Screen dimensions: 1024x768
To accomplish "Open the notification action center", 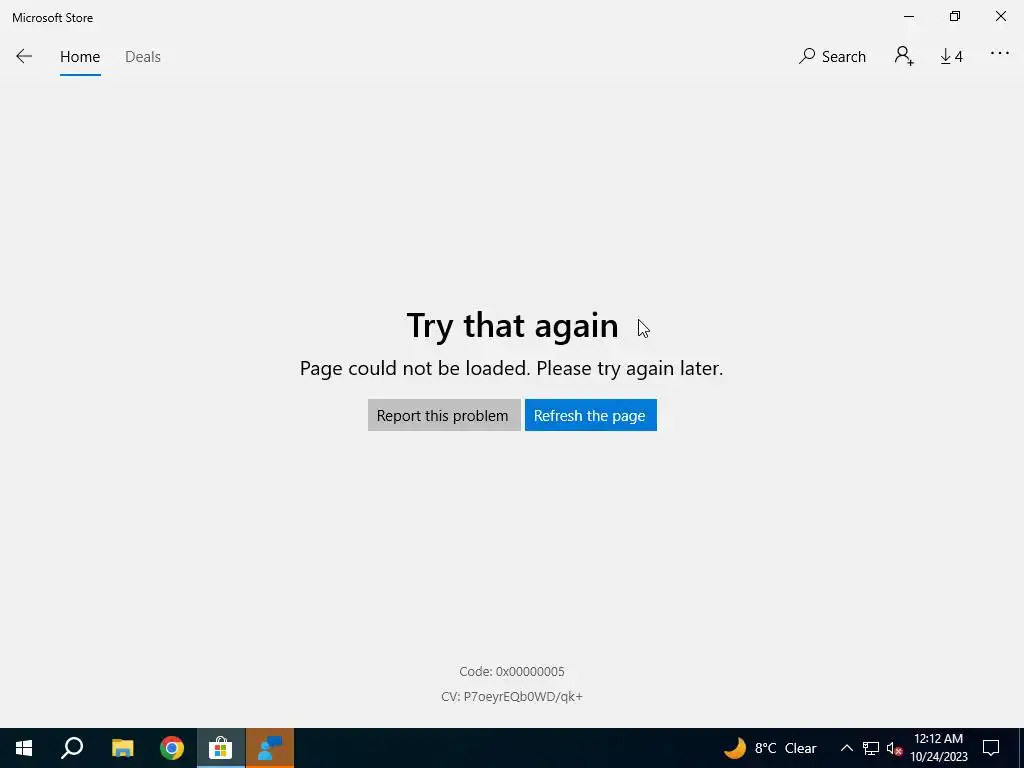I will pyautogui.click(x=991, y=748).
